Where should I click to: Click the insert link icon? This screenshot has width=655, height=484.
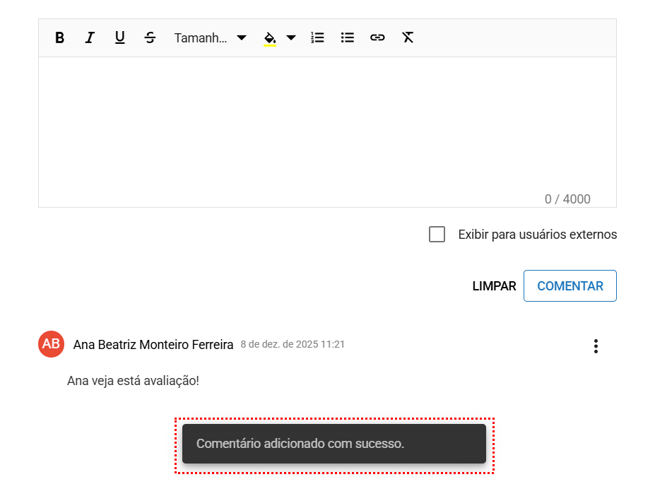point(377,38)
